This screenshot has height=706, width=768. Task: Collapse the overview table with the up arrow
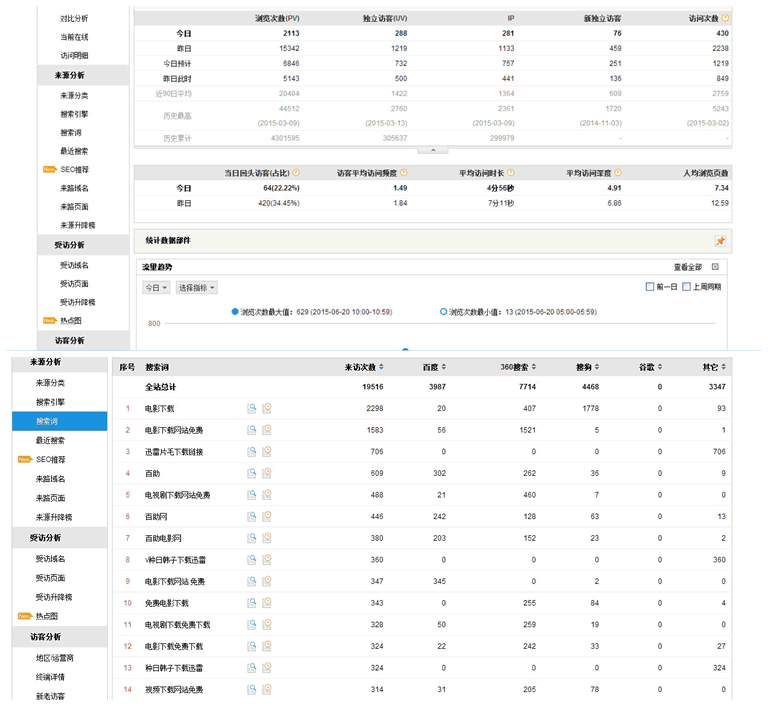pyautogui.click(x=433, y=150)
